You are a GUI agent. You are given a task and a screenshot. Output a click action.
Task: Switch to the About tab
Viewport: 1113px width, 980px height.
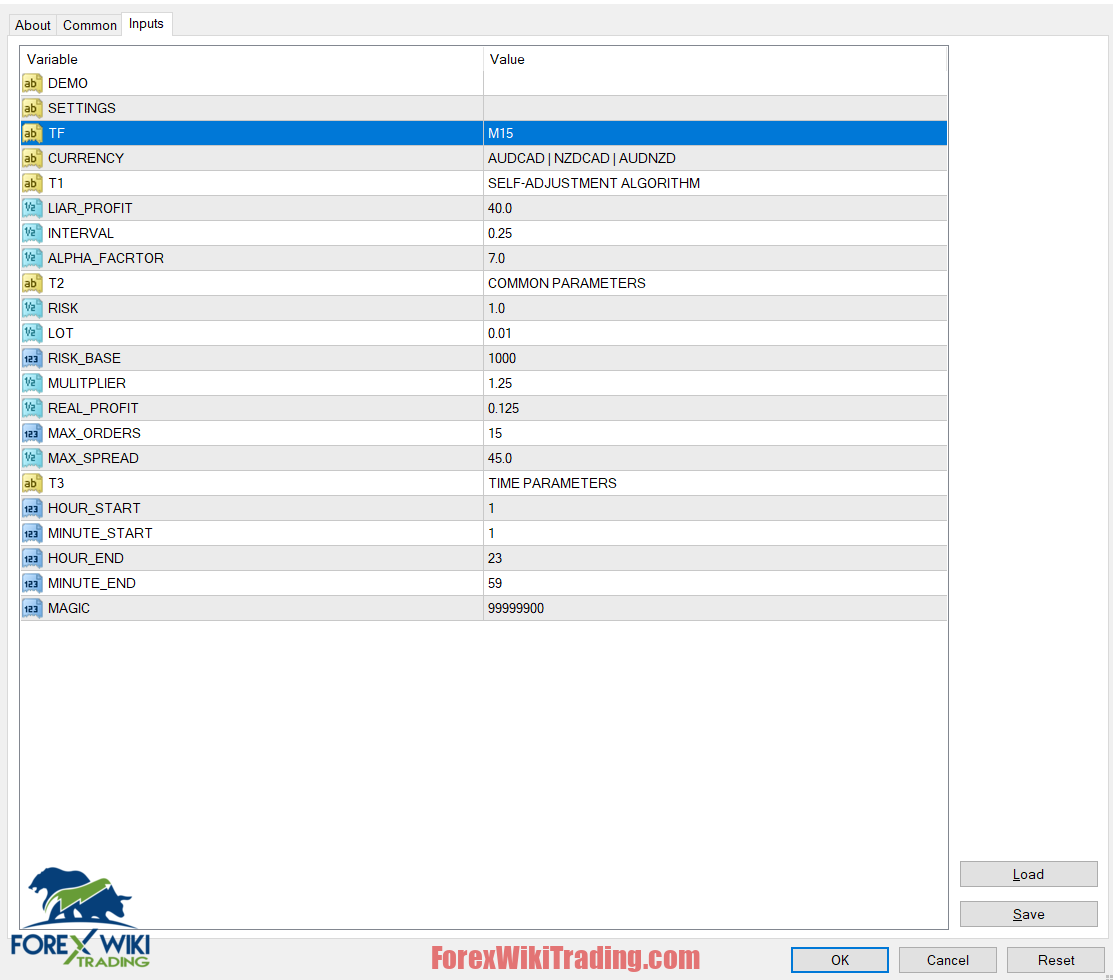click(x=32, y=25)
